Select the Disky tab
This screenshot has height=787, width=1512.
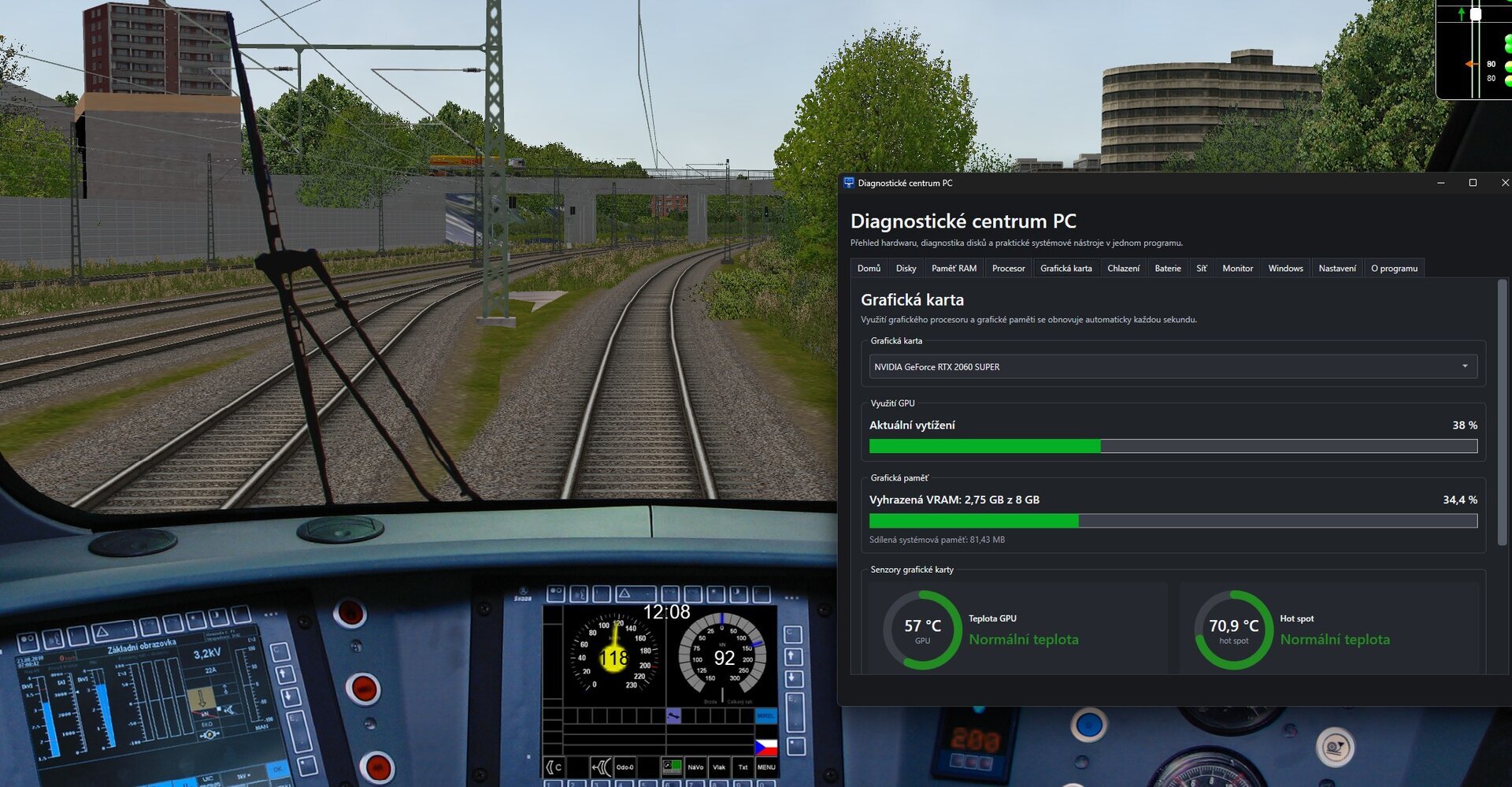tap(906, 269)
